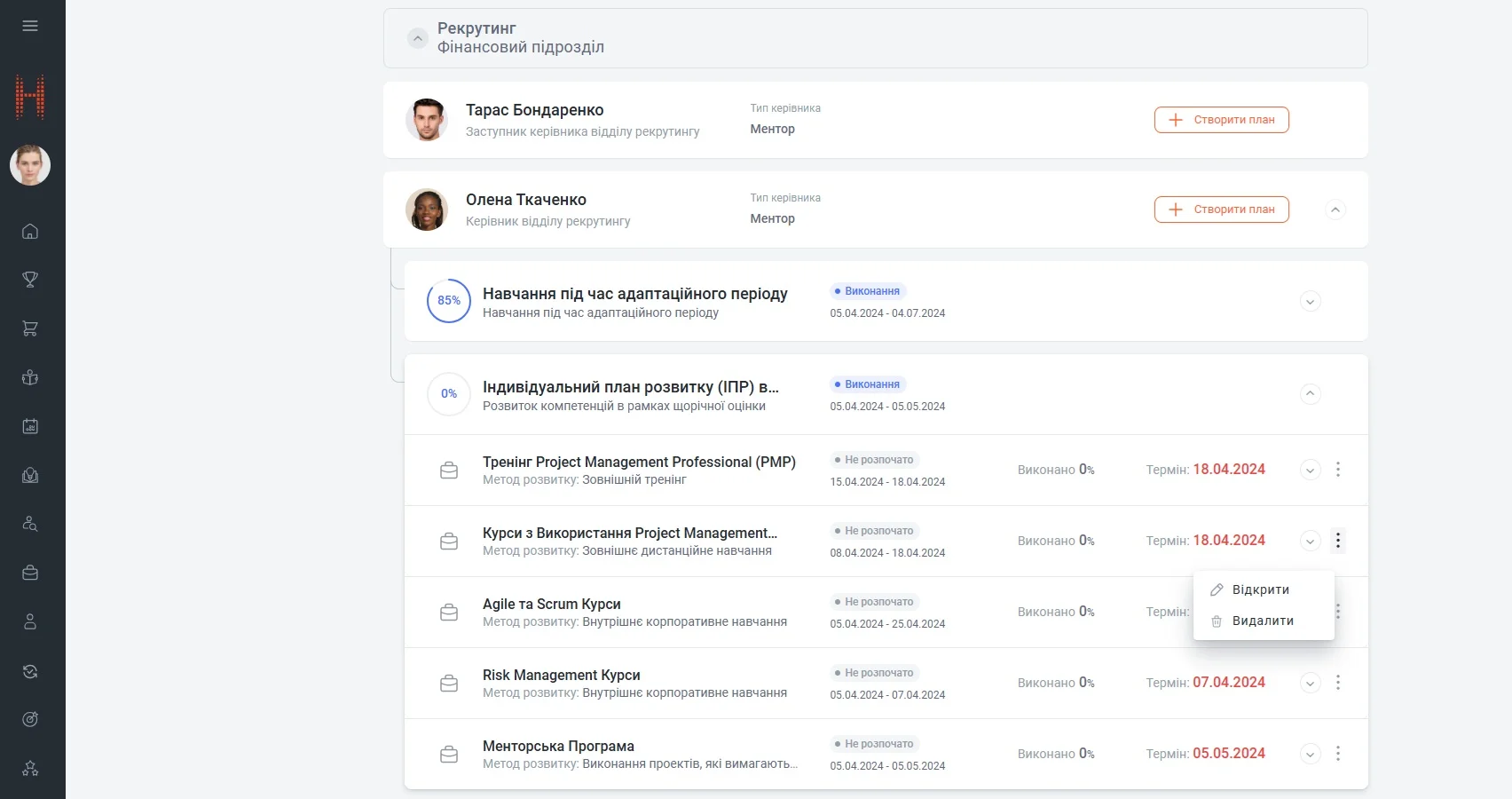Click the calendar icon in sidebar
This screenshot has height=799, width=1512.
[30, 426]
